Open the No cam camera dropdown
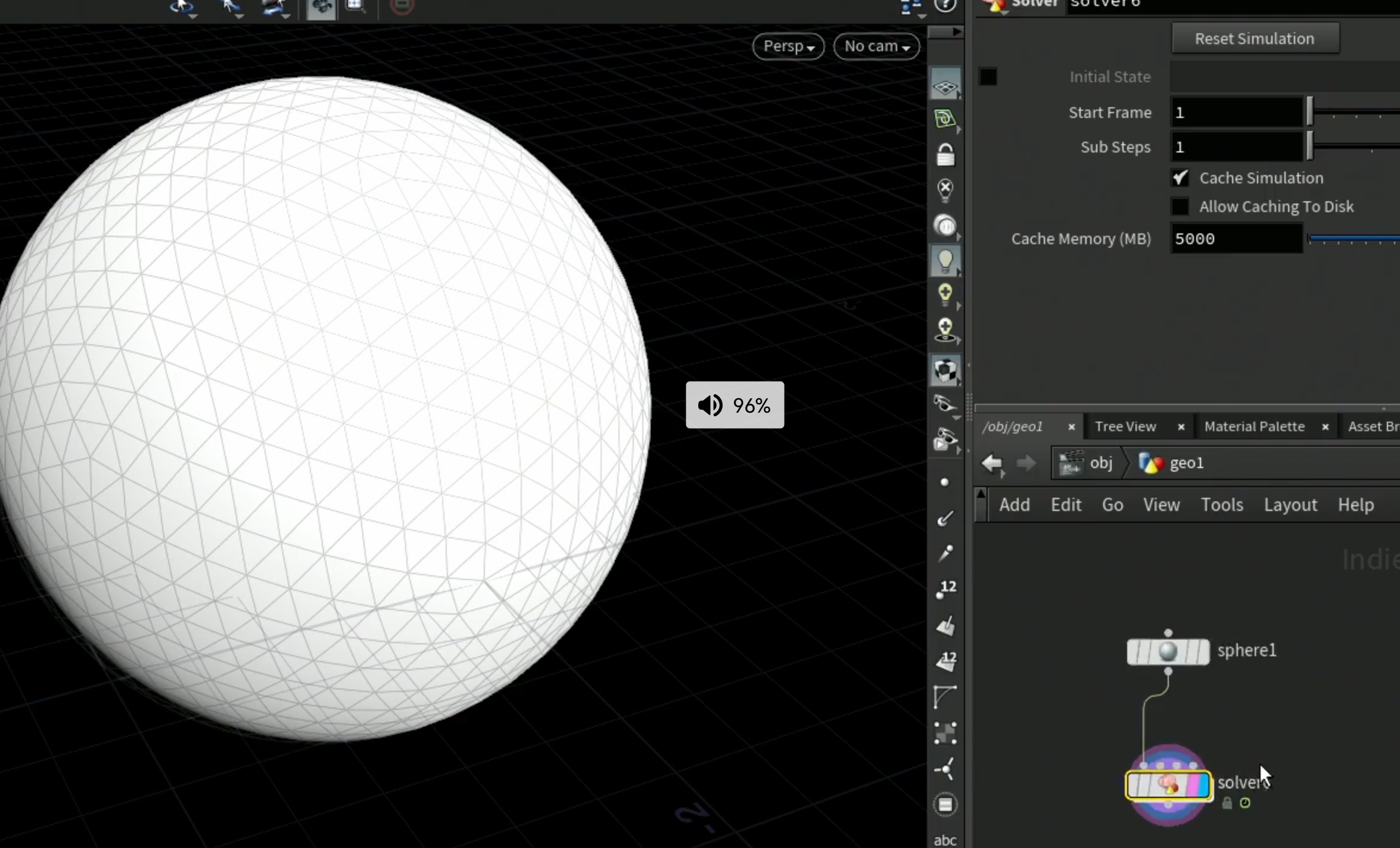Screen dimensions: 1400x848 (876, 46)
